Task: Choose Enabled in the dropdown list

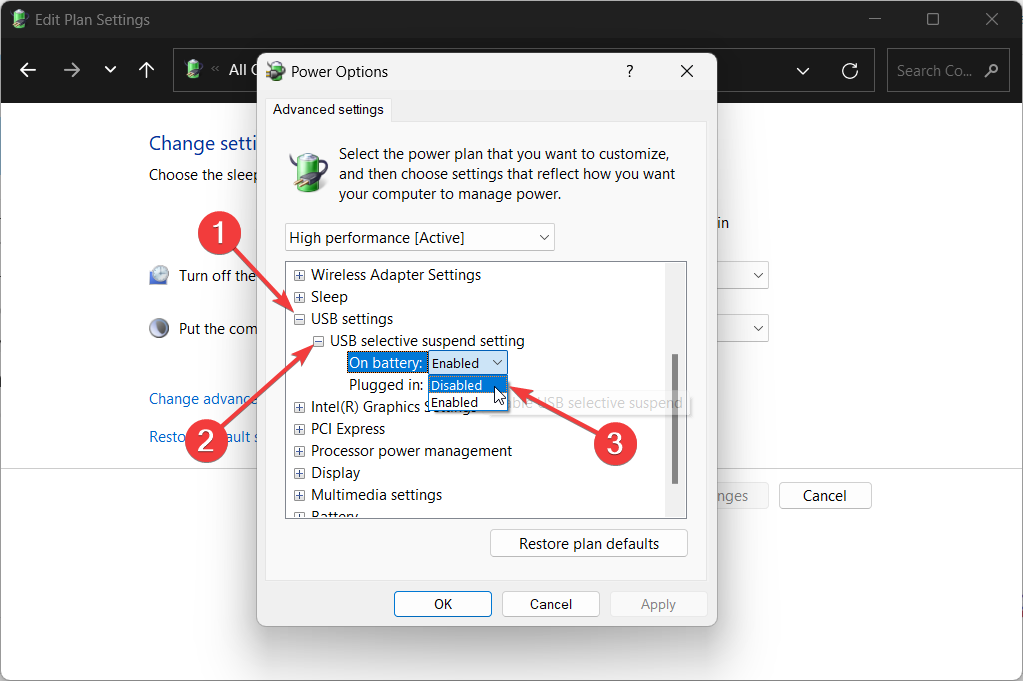Action: pos(467,402)
